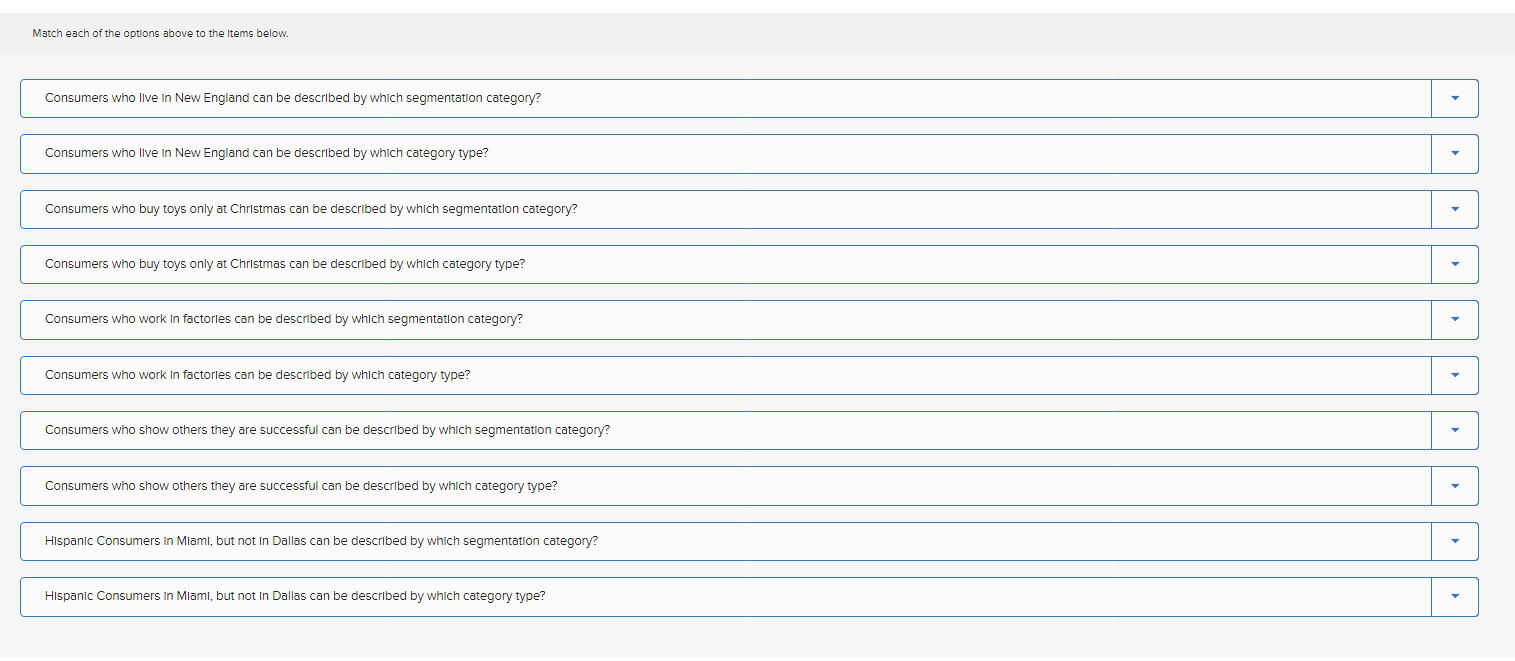The image size is (1515, 661).
Task: Open the dropdown for New England segmentation category question
Action: [x=1454, y=98]
